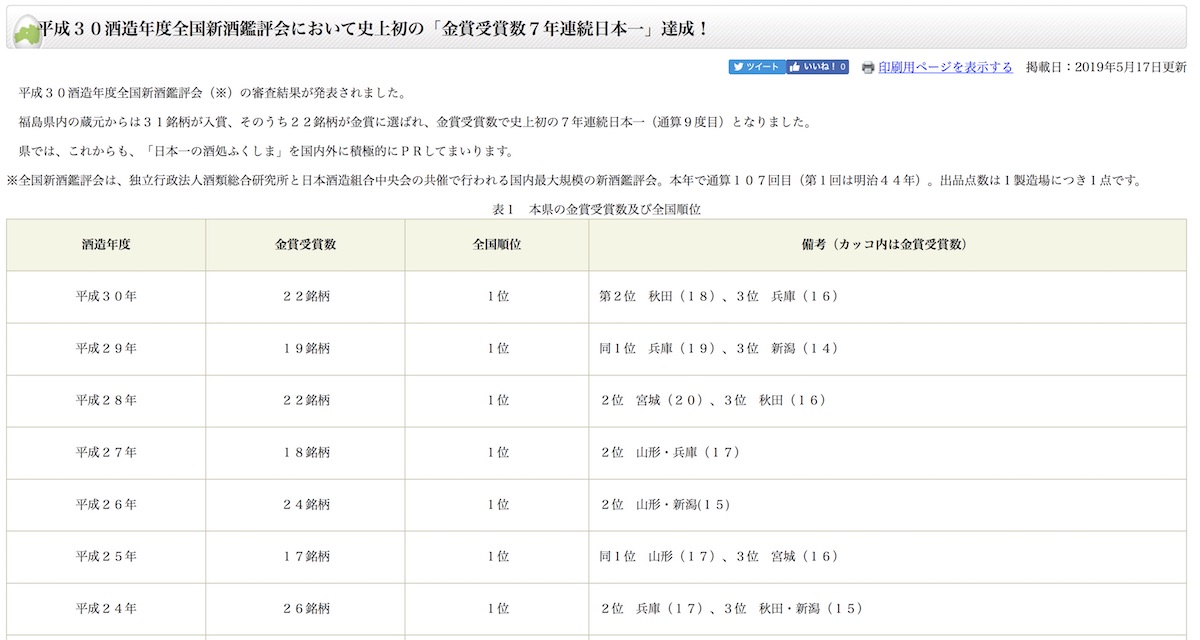Click the Facebook いいね！ like button
Screen dimensions: 1200x640
pyautogui.click(x=818, y=67)
